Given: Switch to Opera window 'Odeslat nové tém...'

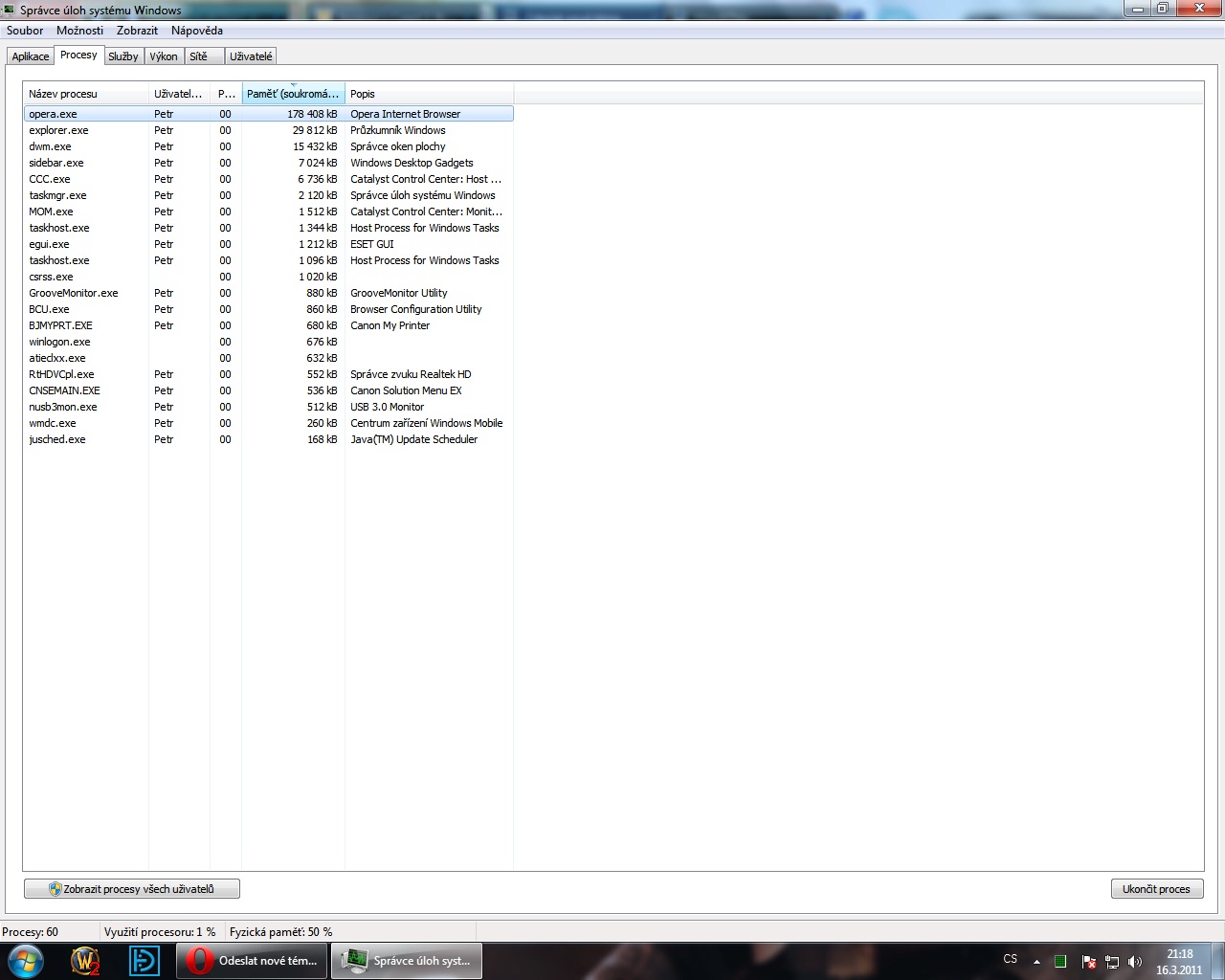Looking at the screenshot, I should [x=252, y=960].
